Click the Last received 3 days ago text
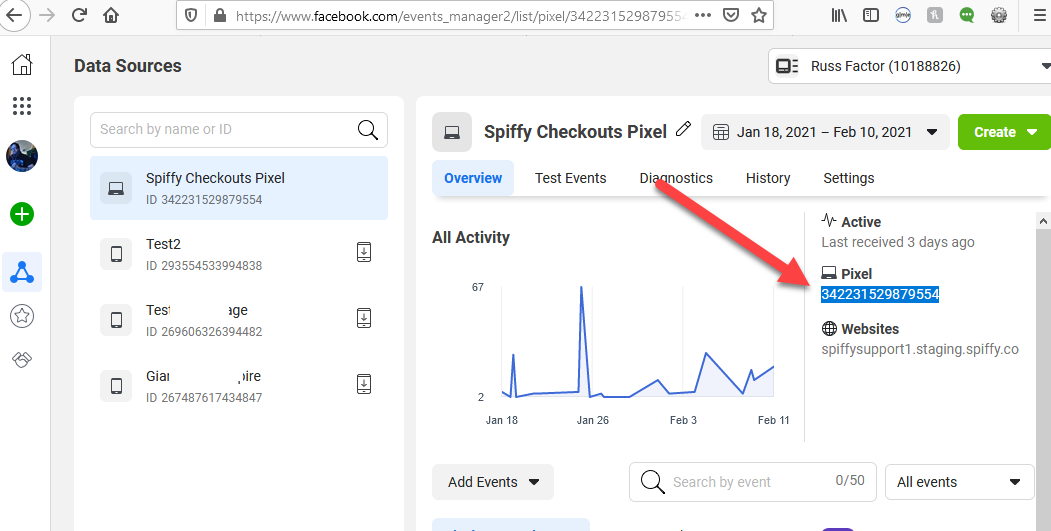Viewport: 1051px width, 531px height. point(898,242)
